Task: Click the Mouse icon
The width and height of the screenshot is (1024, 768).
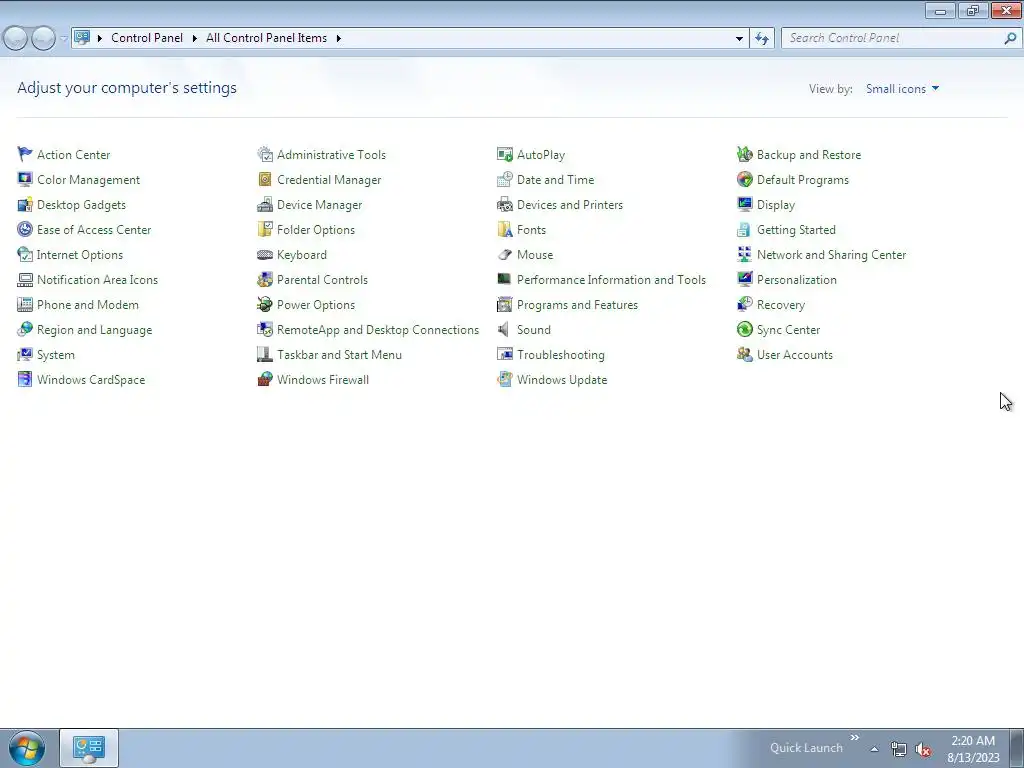Action: tap(505, 254)
